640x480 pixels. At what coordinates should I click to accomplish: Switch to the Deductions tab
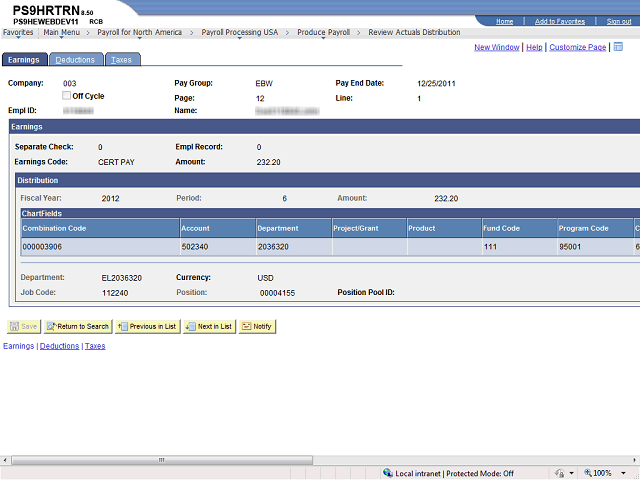[x=75, y=60]
